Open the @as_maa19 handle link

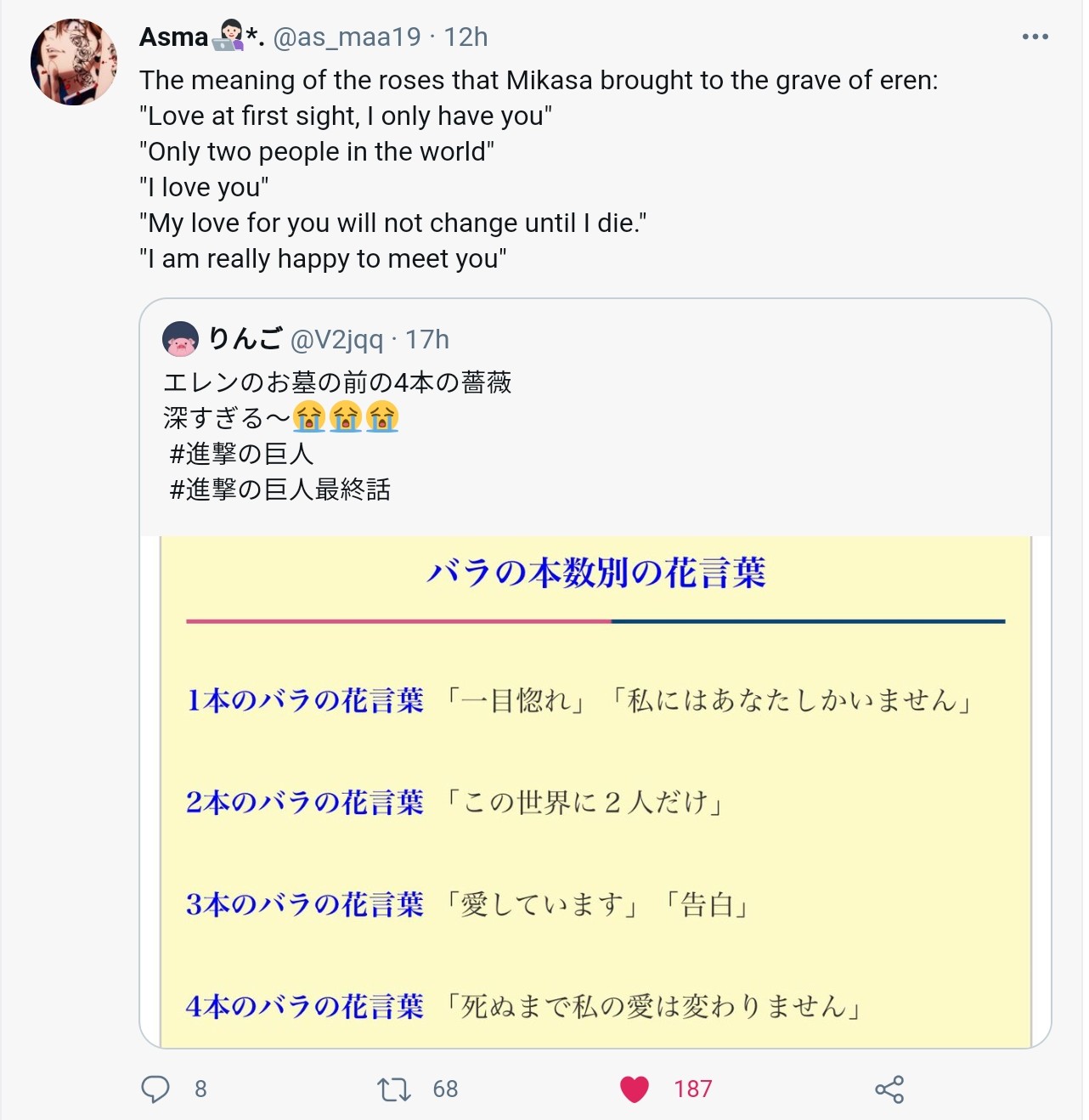point(347,37)
